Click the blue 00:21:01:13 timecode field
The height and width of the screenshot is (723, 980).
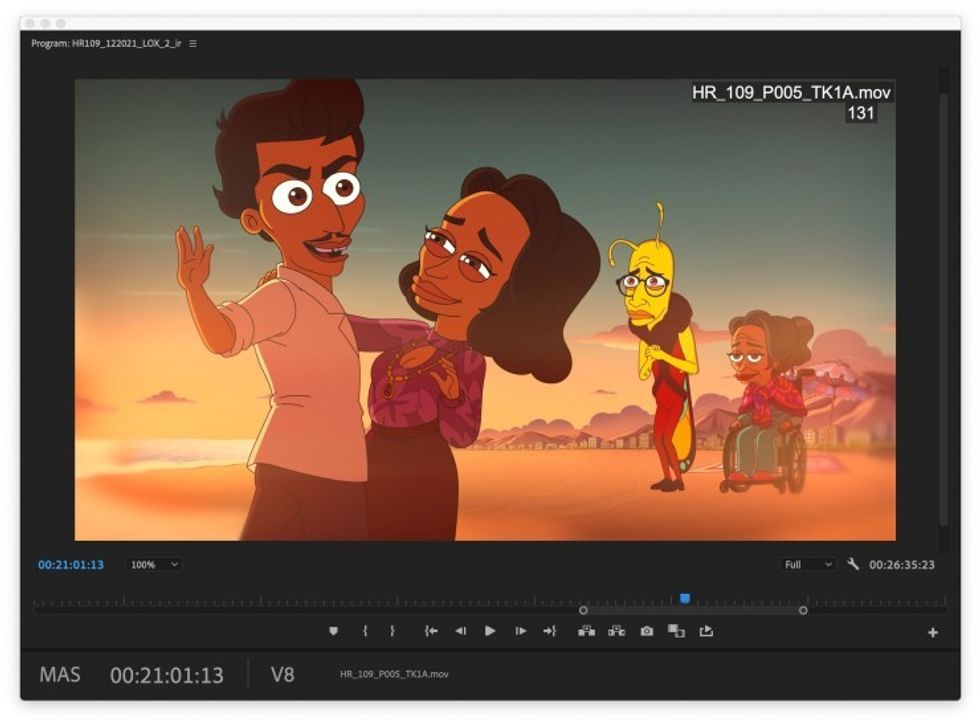point(71,565)
